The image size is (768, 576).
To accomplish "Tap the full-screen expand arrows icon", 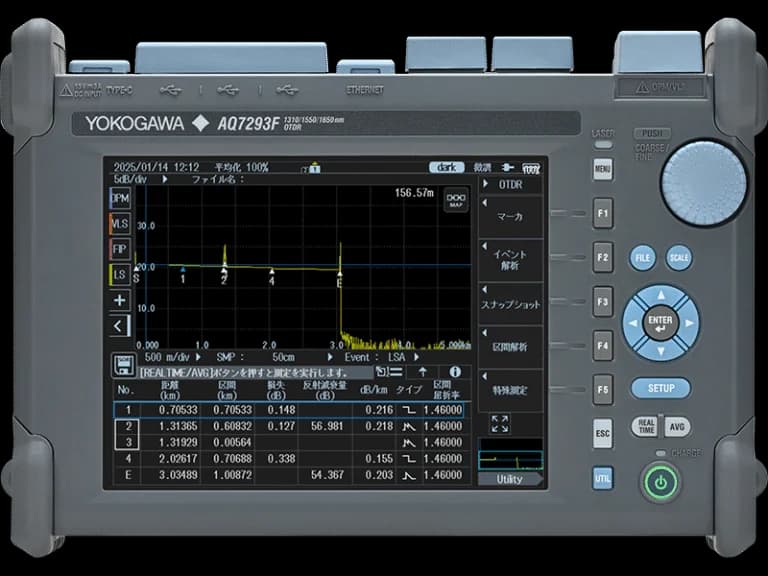I will pos(500,424).
